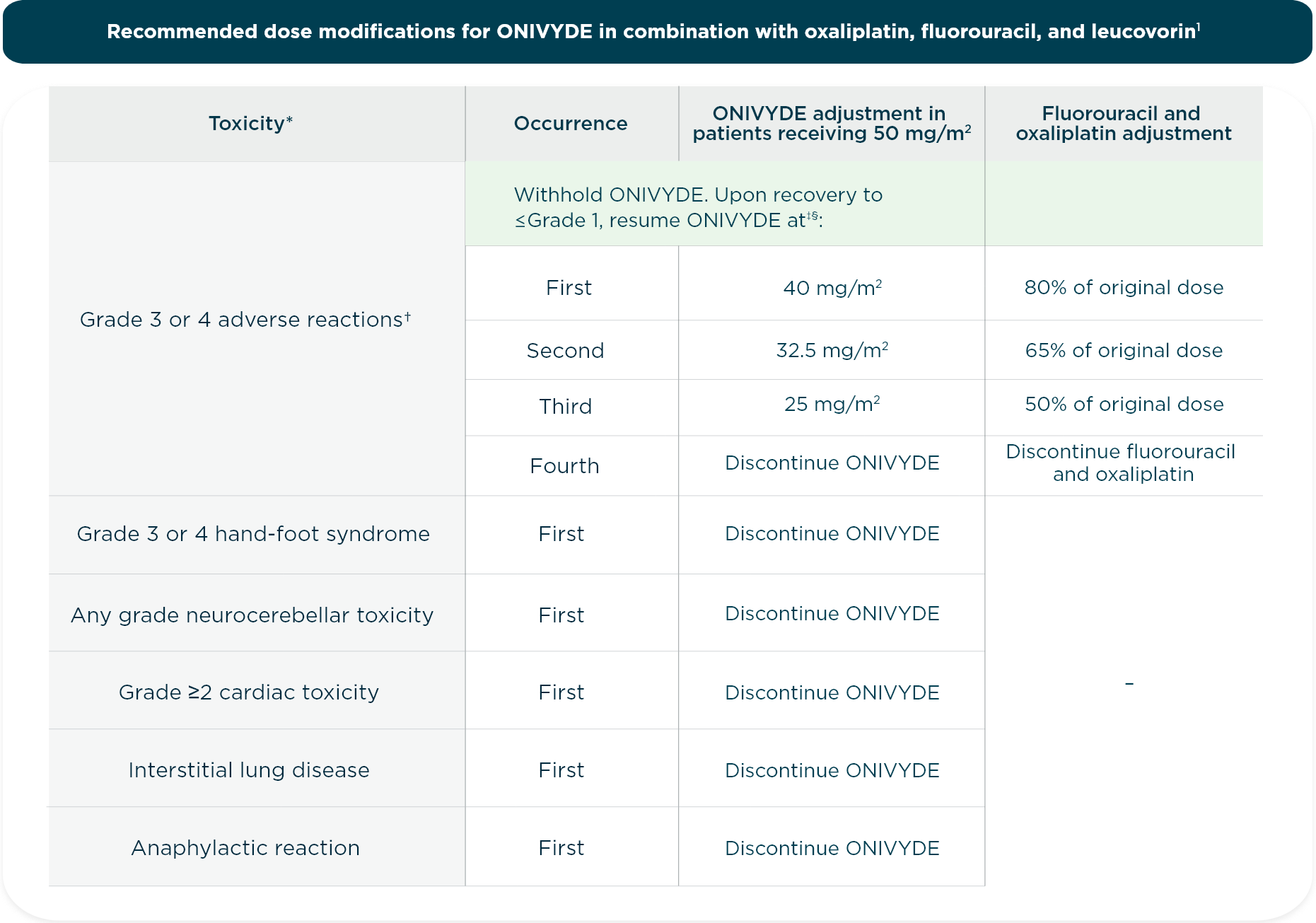Select the table title banner about ONIVYDE dose modifications
Screen dimensions: 1316x923
tap(658, 31)
